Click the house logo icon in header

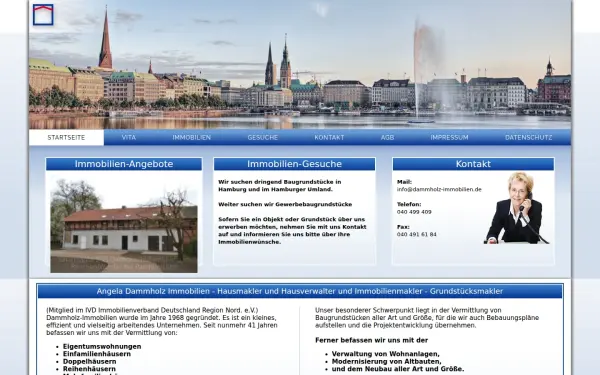point(43,15)
